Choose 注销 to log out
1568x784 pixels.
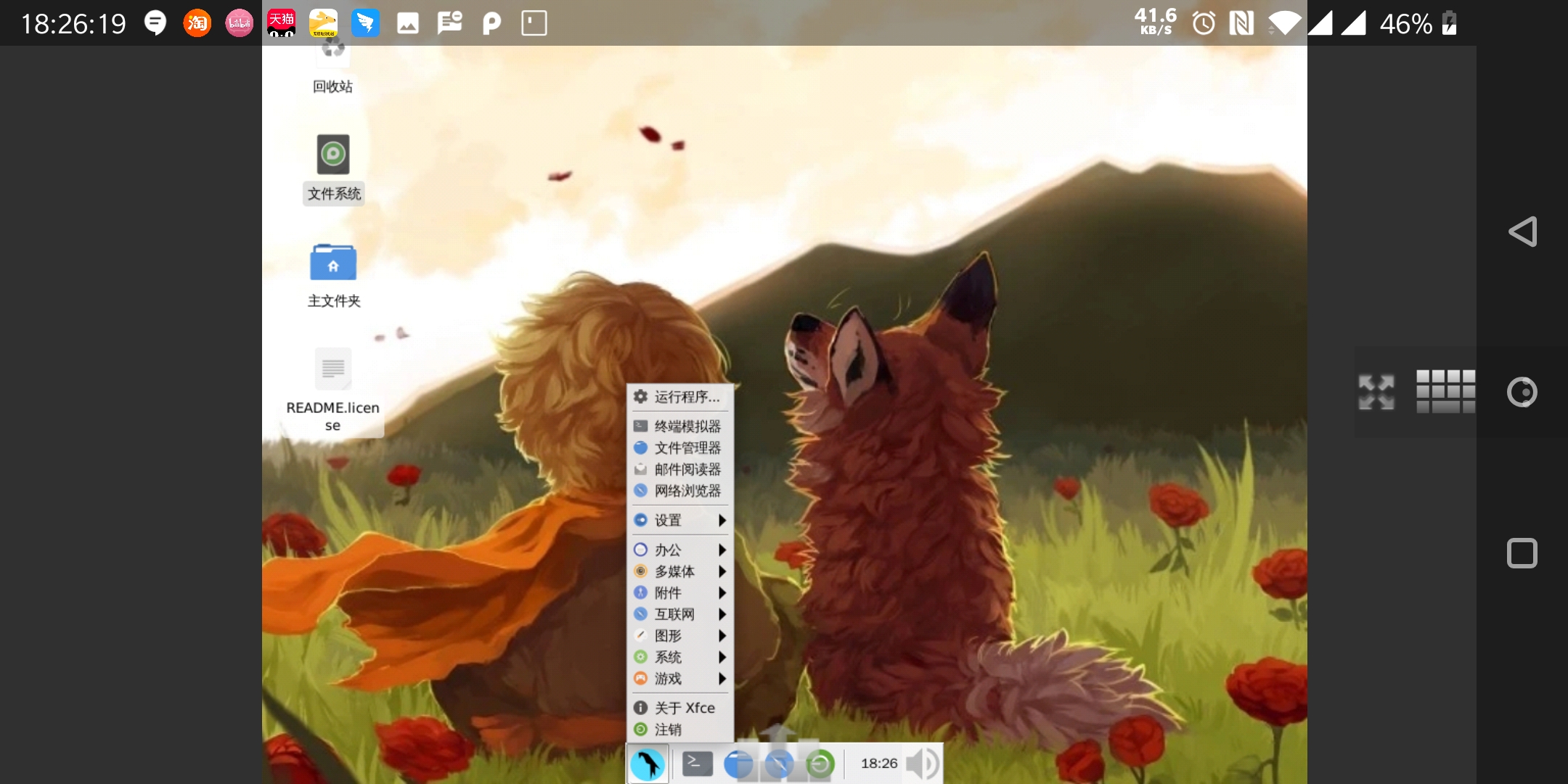click(x=680, y=730)
